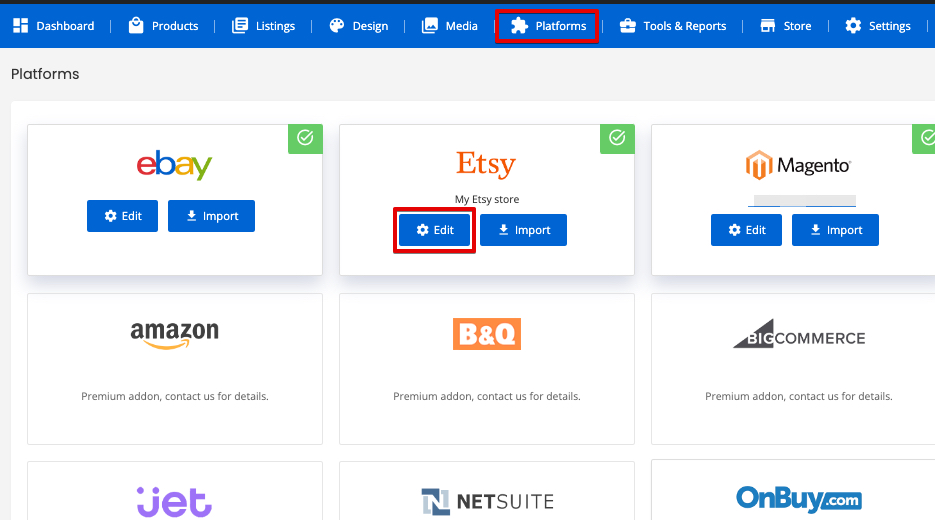Click B&Q's 'Premium addon, contact us' text
The width and height of the screenshot is (935, 520).
[487, 397]
